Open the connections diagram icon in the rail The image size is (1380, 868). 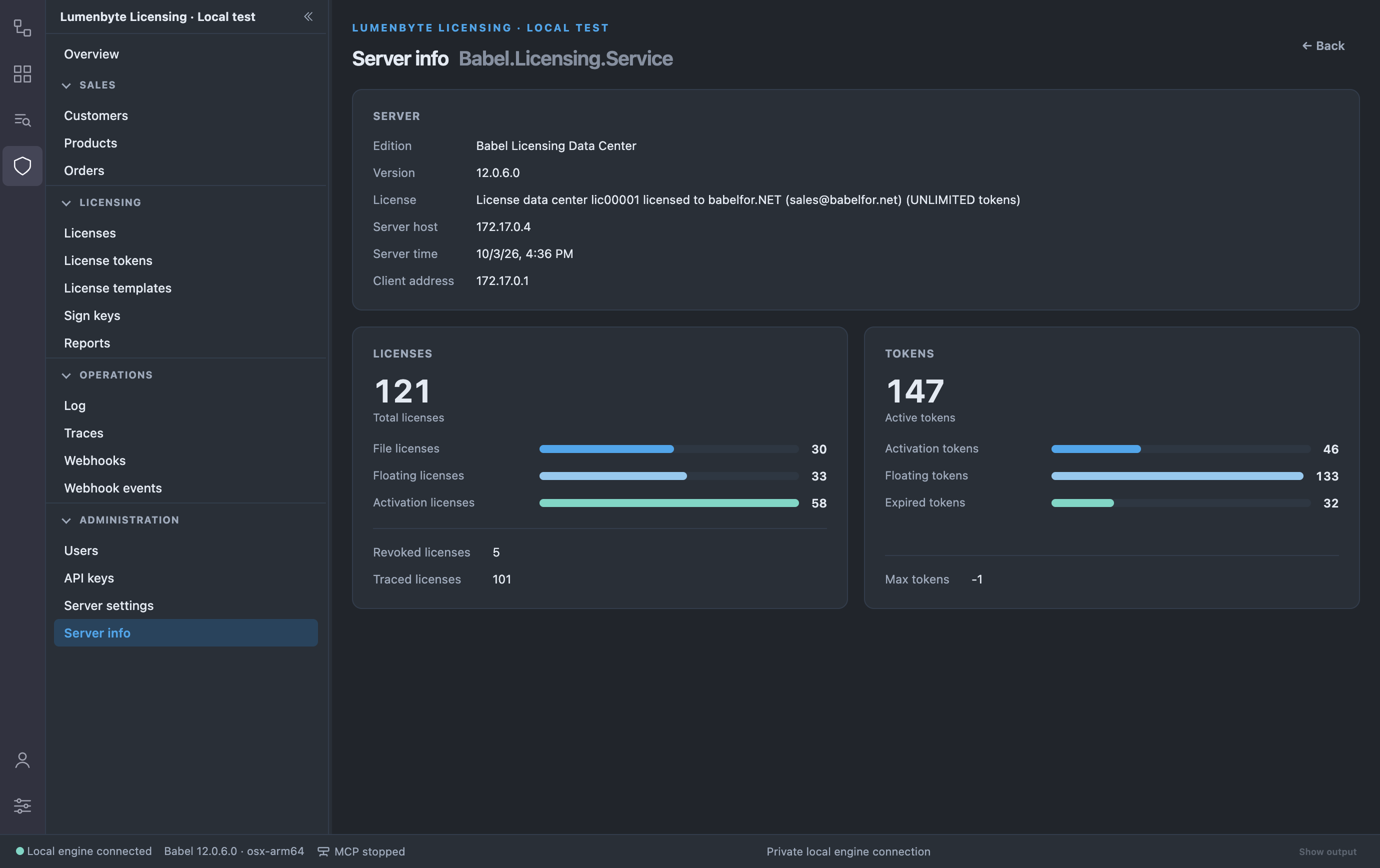22,28
